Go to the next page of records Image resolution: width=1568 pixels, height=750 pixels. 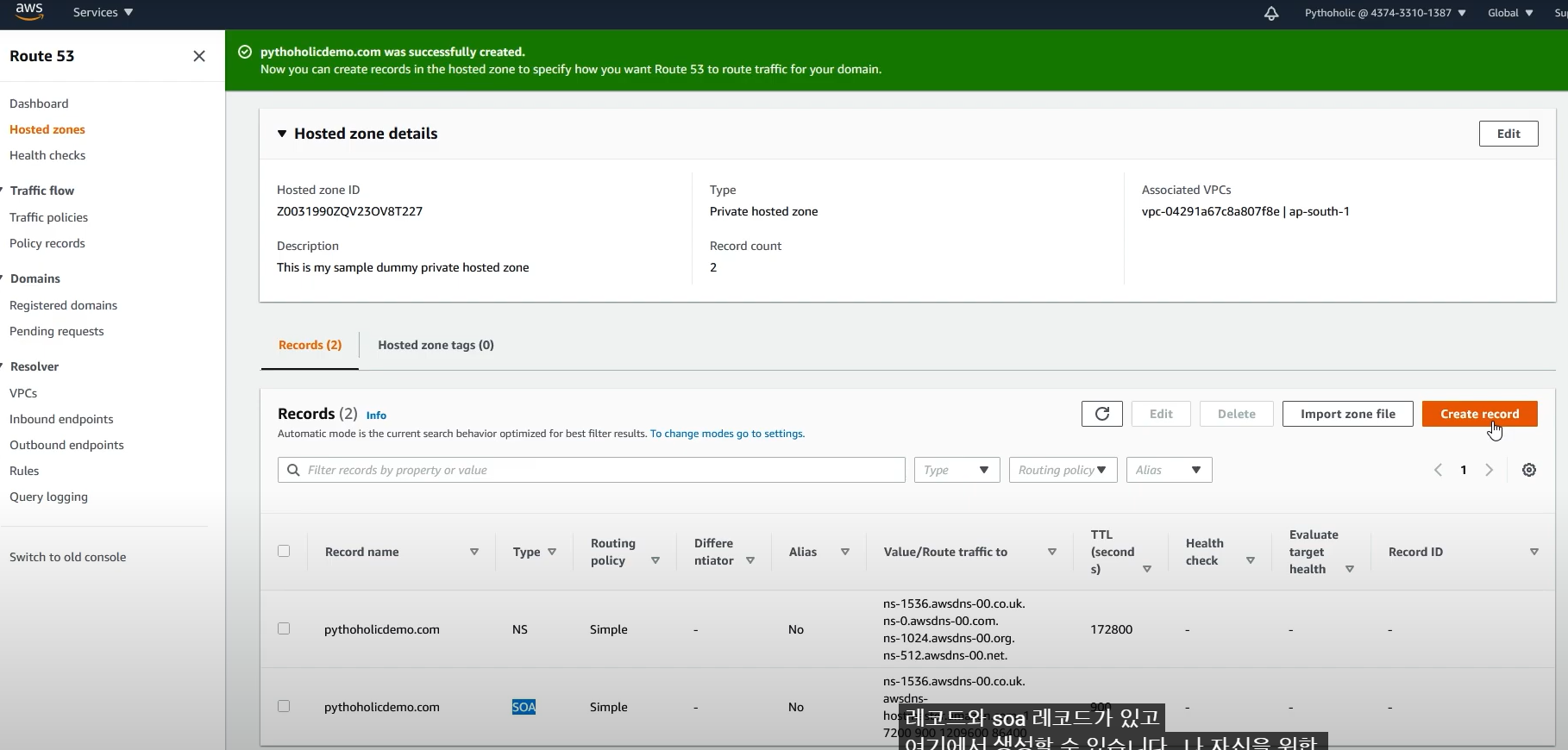pos(1489,470)
